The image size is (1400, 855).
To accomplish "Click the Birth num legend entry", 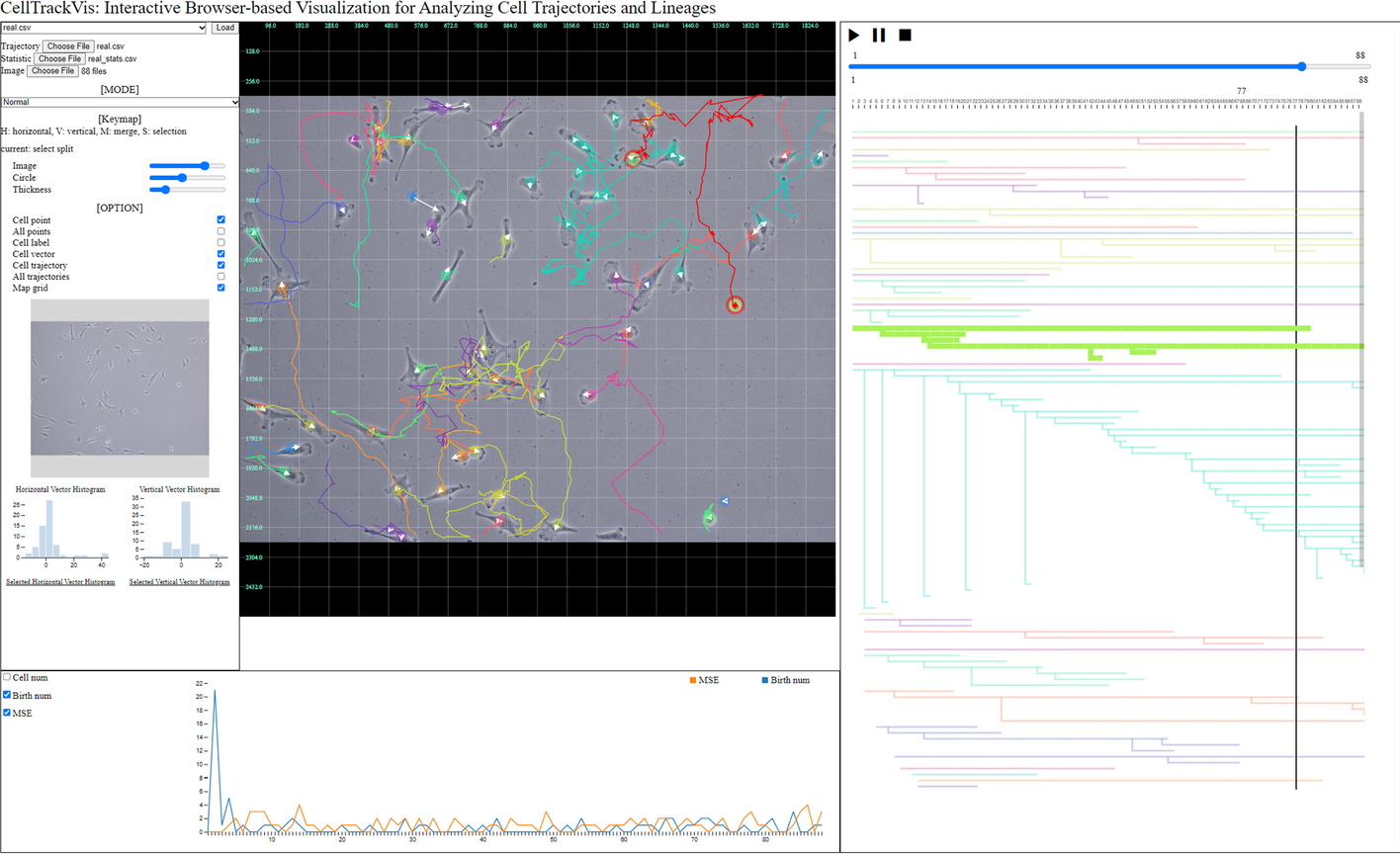I will click(786, 680).
